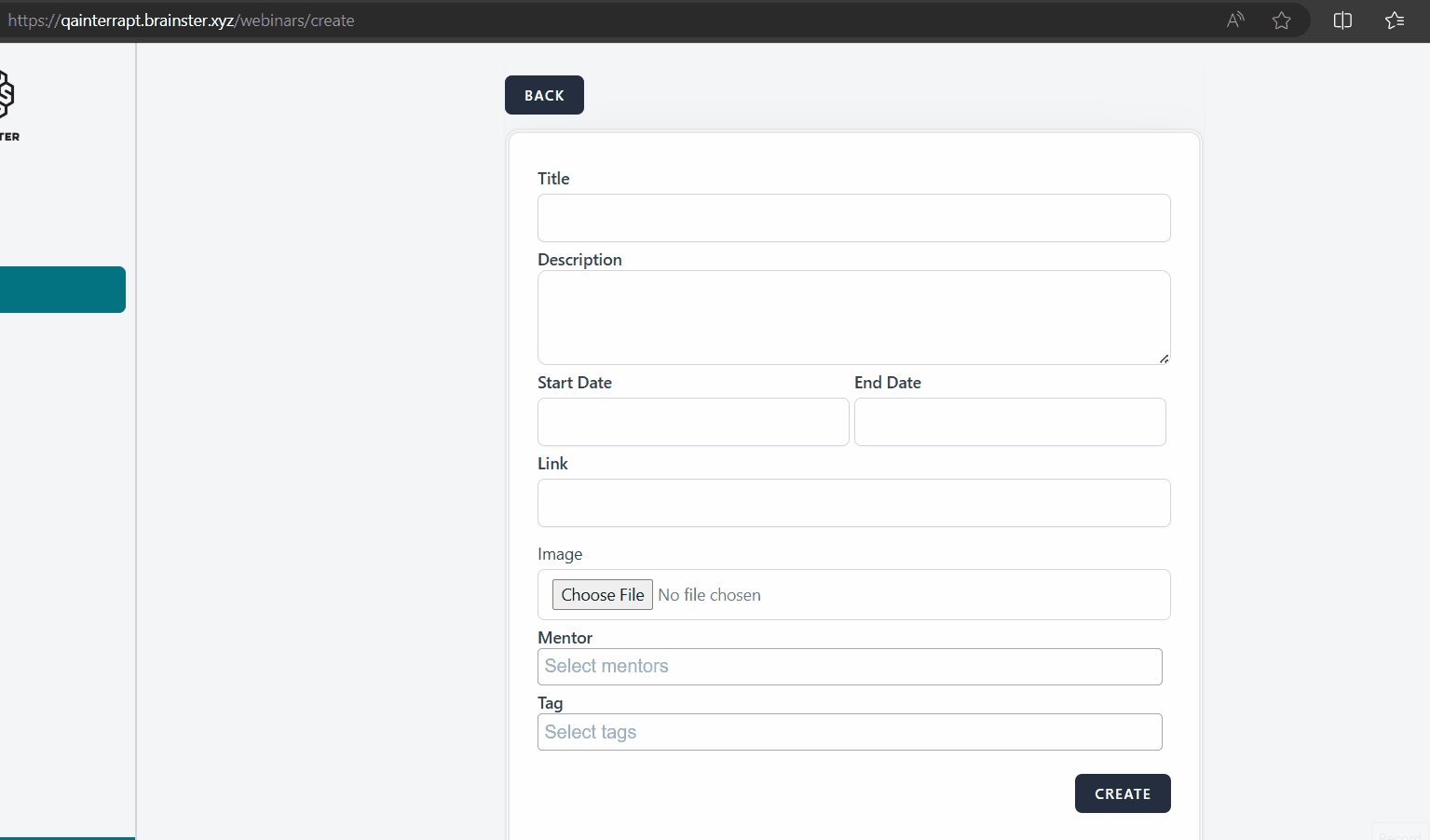This screenshot has height=840, width=1430.
Task: Open the Select tags dropdown
Action: click(849, 732)
